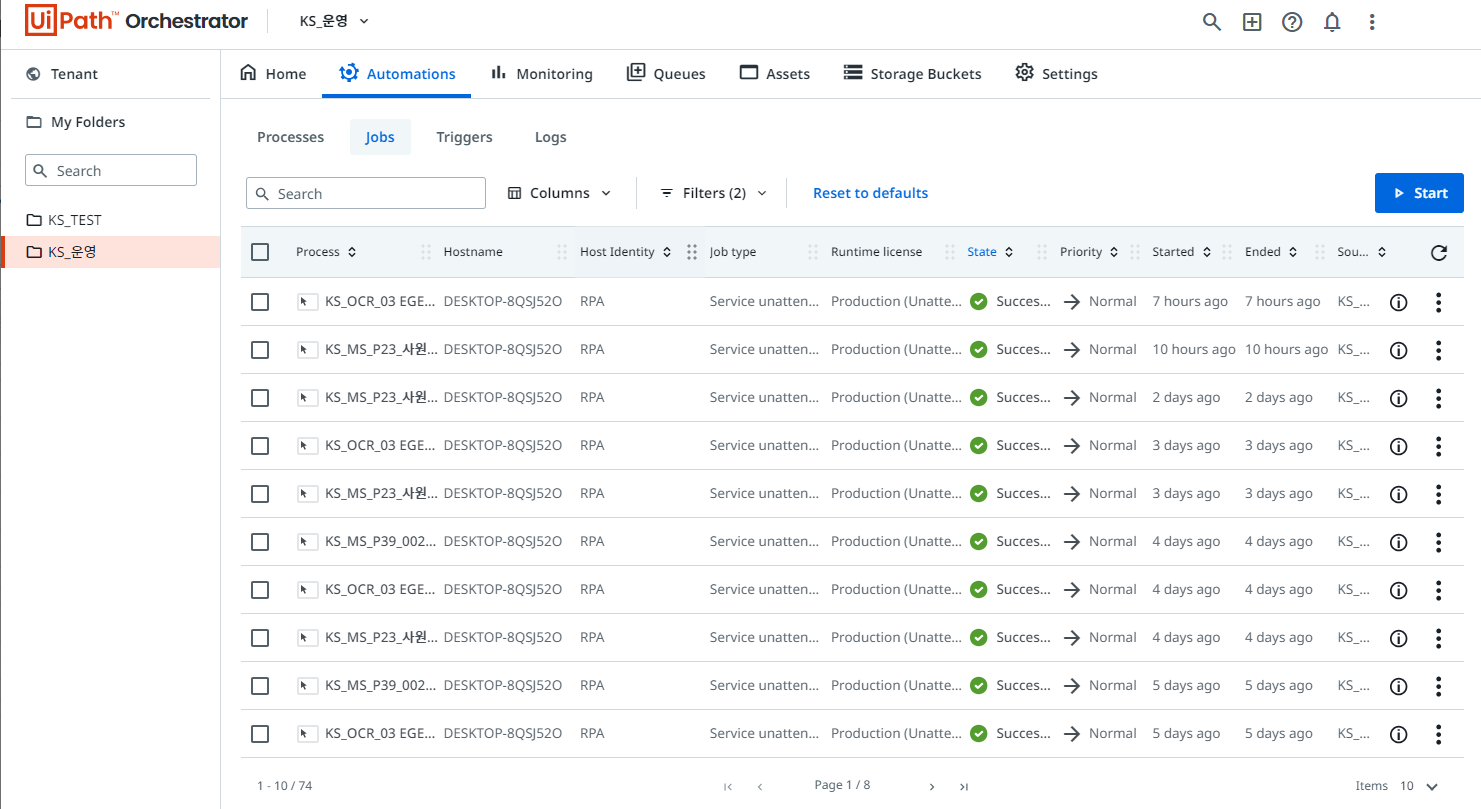1481x809 pixels.
Task: Sort by the Ended column
Action: coord(1271,252)
